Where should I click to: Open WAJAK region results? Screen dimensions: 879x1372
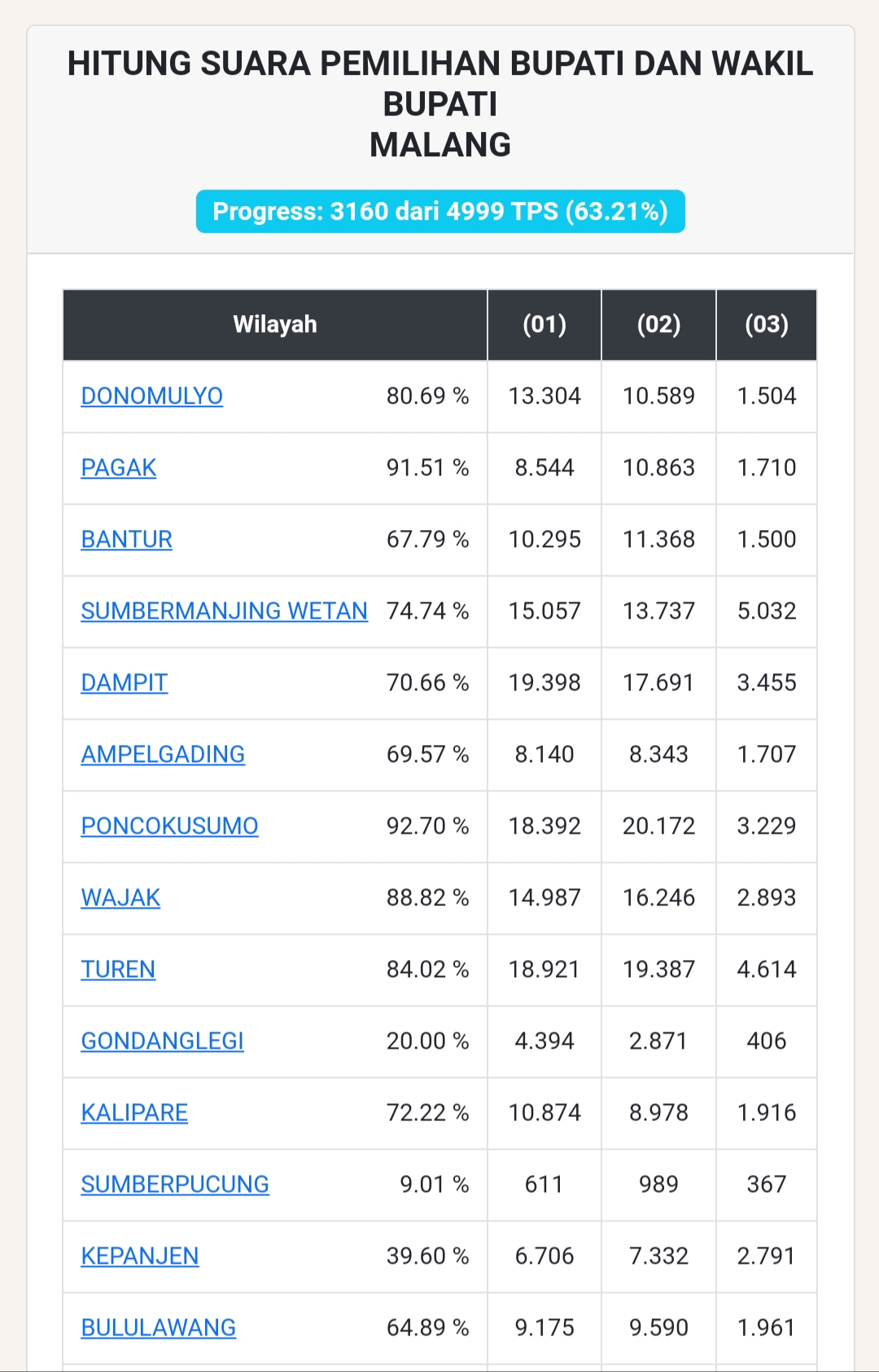coord(120,897)
